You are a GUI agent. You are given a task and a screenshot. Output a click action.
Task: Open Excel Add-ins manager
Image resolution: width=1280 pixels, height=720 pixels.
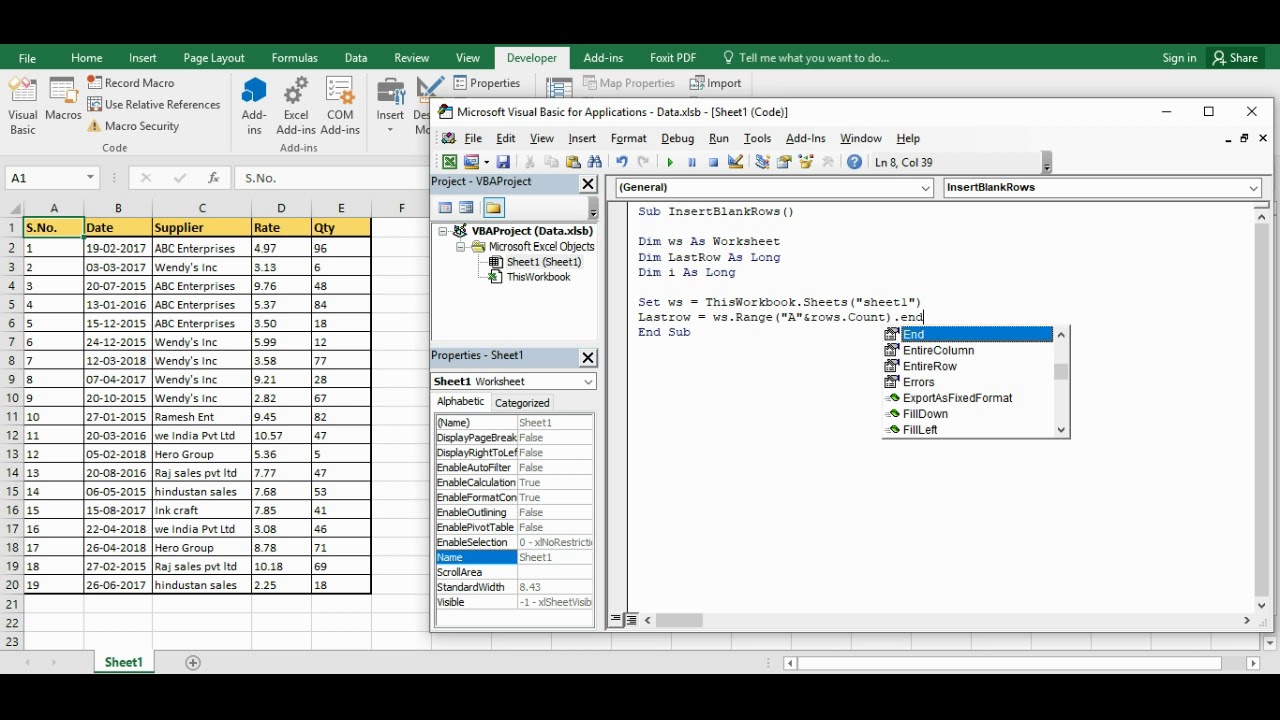click(x=296, y=106)
